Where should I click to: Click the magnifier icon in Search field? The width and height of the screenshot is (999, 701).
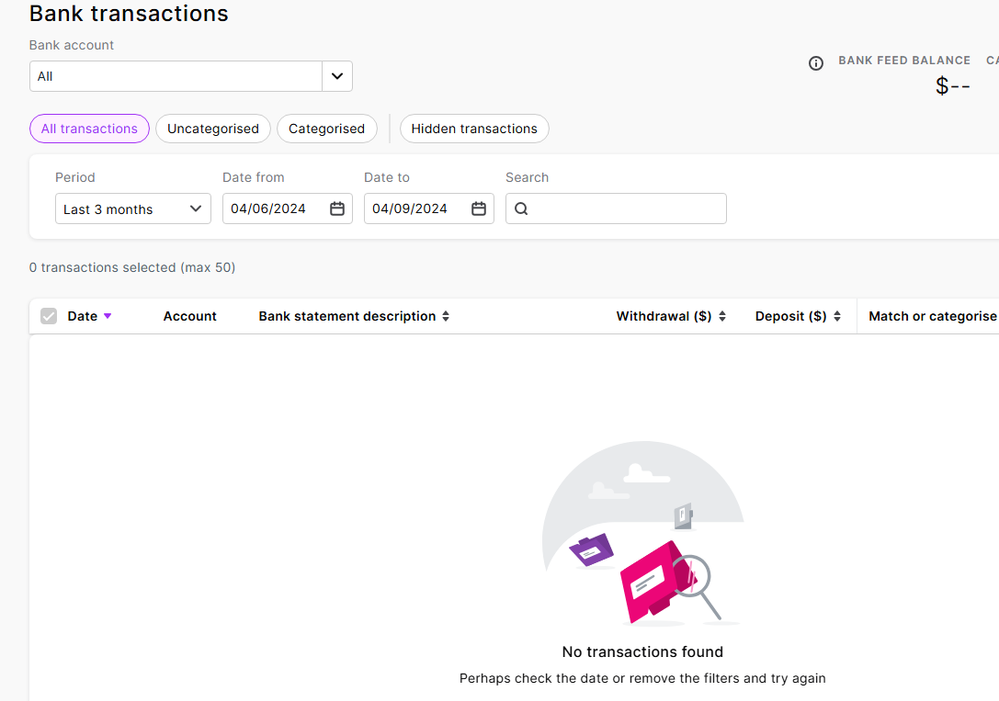tap(521, 209)
